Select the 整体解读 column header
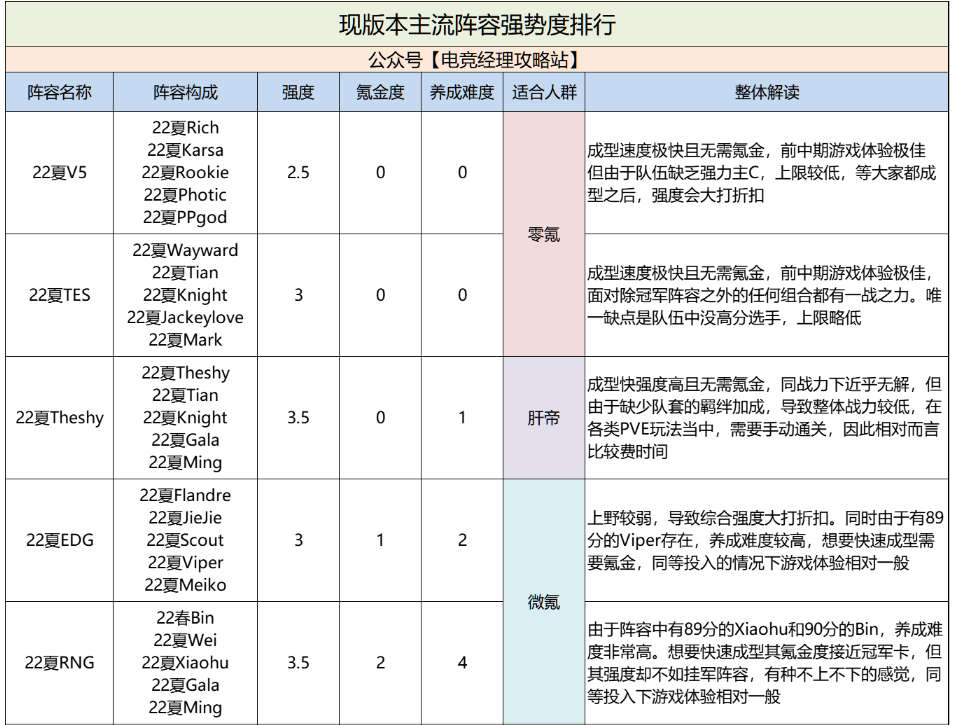The image size is (955, 725). point(767,92)
